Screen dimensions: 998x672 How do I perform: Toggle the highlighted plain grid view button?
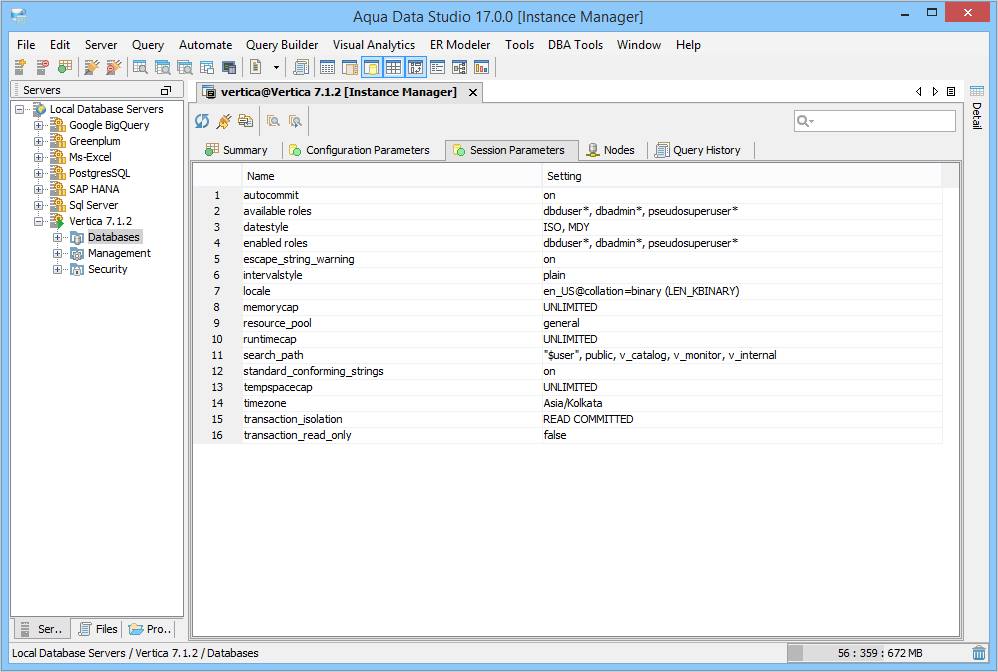tap(393, 67)
